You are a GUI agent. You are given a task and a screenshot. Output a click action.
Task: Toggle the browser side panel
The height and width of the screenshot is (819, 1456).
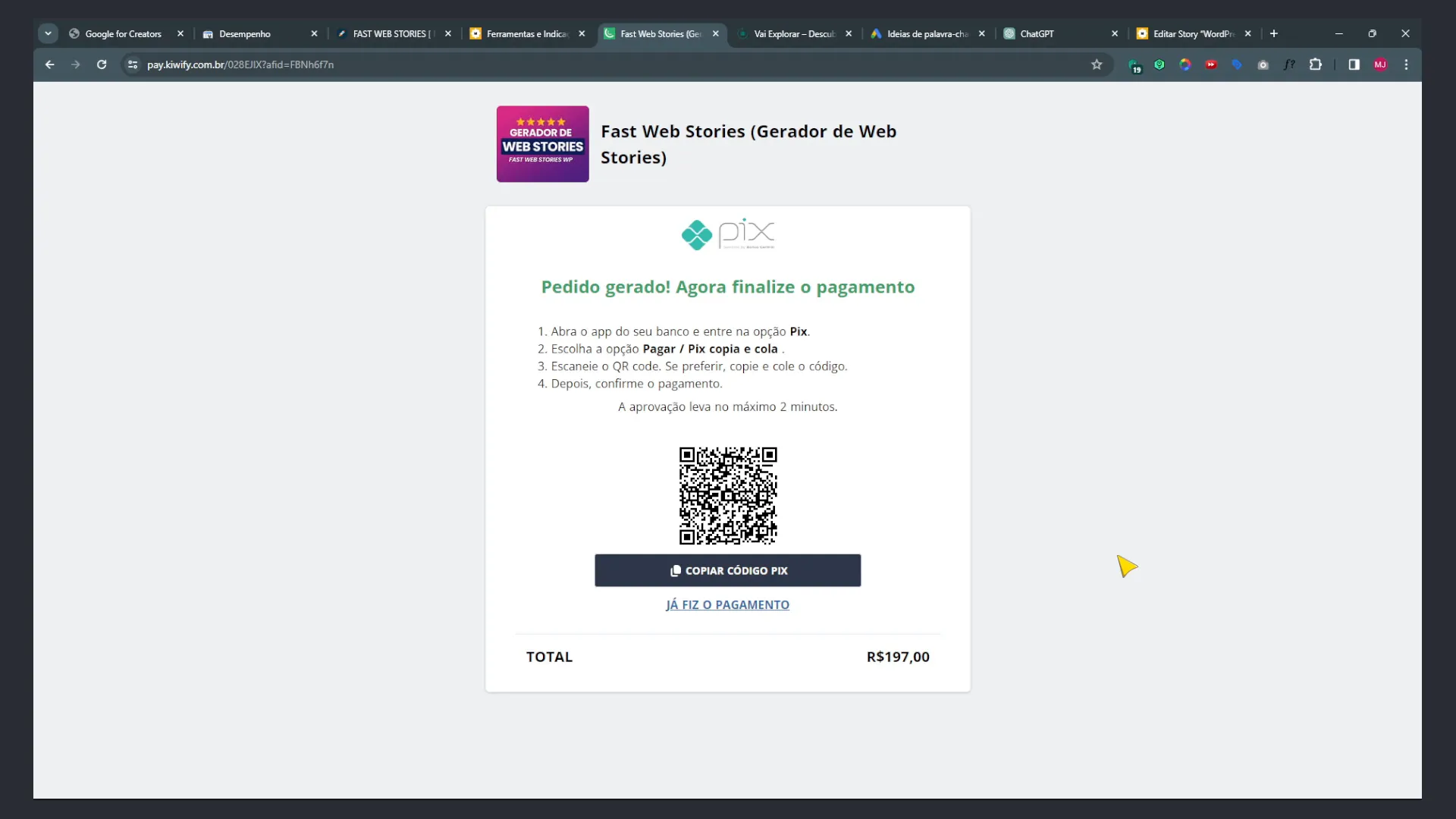click(x=1354, y=64)
